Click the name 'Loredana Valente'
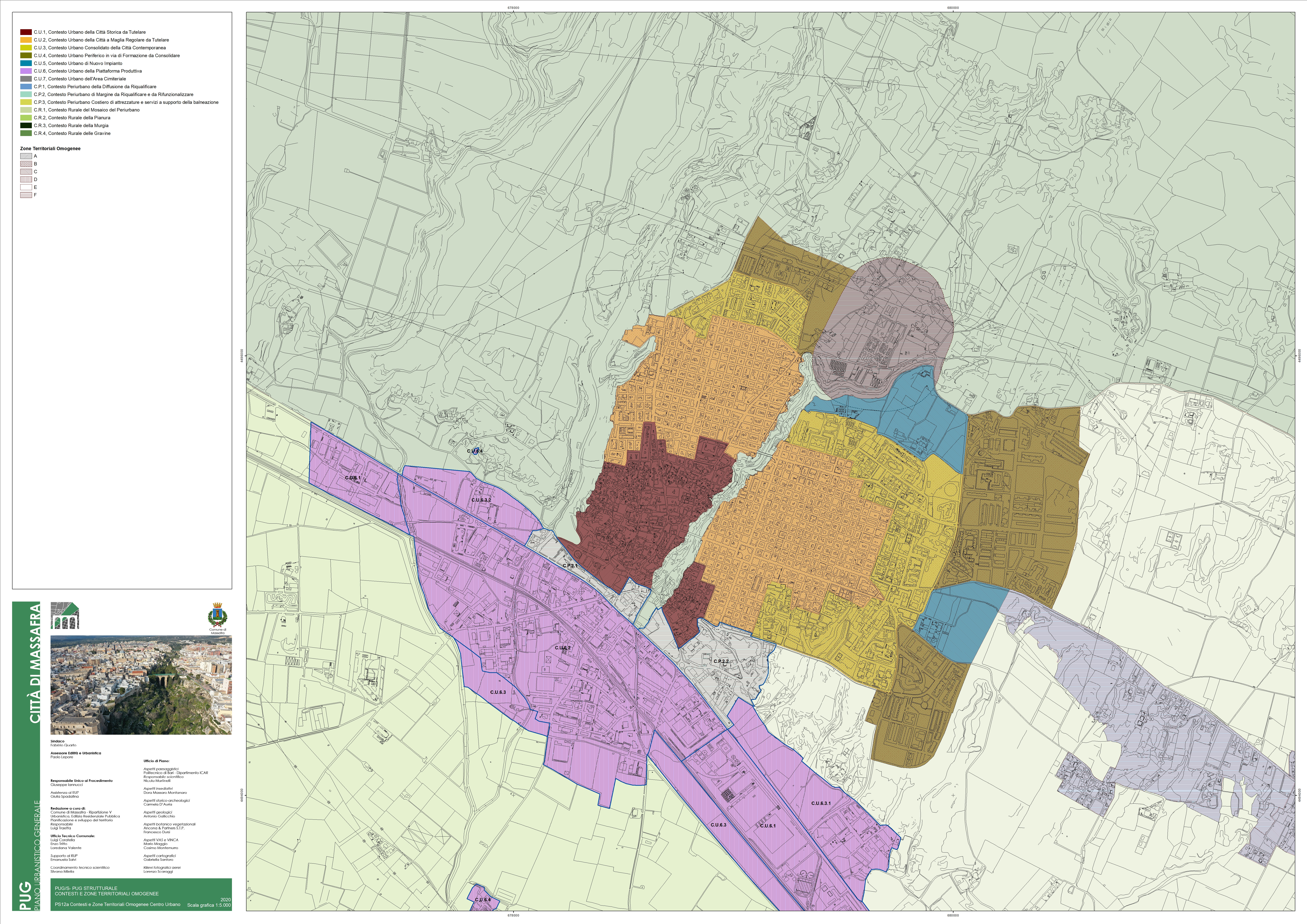This screenshot has height=924, width=1307. tap(66, 848)
